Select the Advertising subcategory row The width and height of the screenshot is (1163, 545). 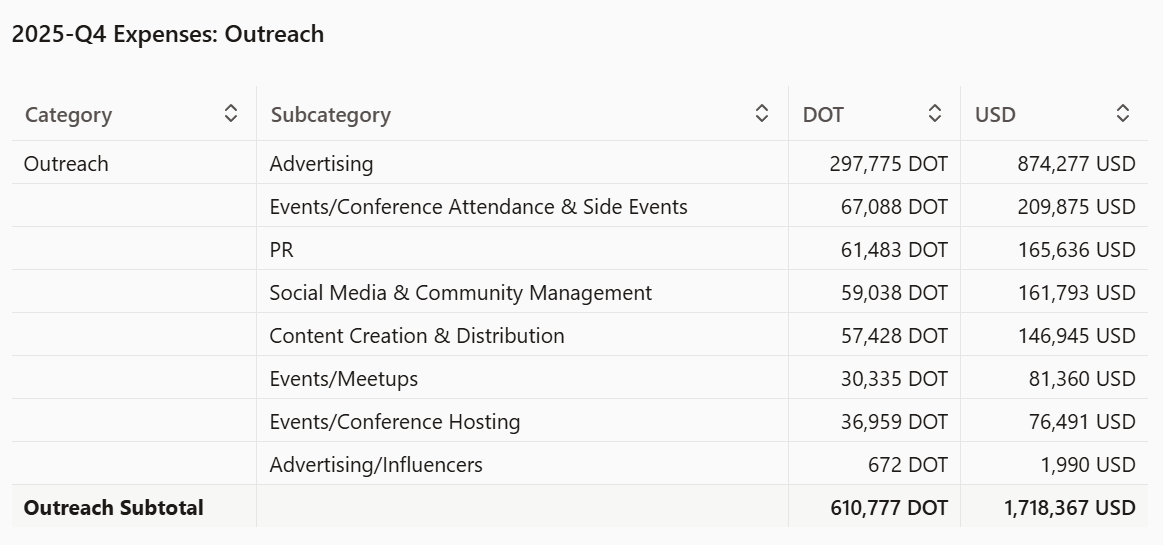coord(321,164)
